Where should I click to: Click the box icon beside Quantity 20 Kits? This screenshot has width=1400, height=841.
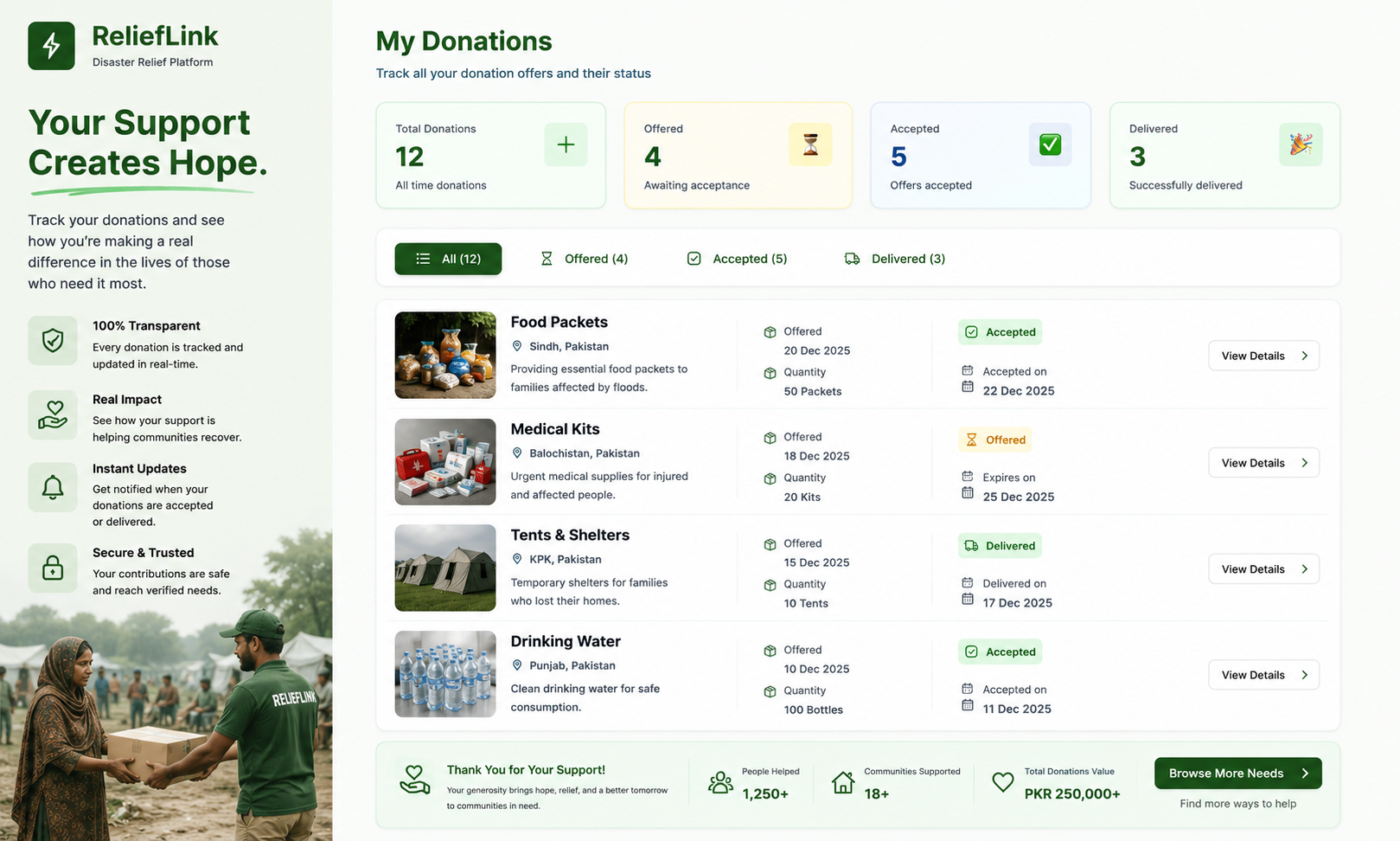pos(770,478)
